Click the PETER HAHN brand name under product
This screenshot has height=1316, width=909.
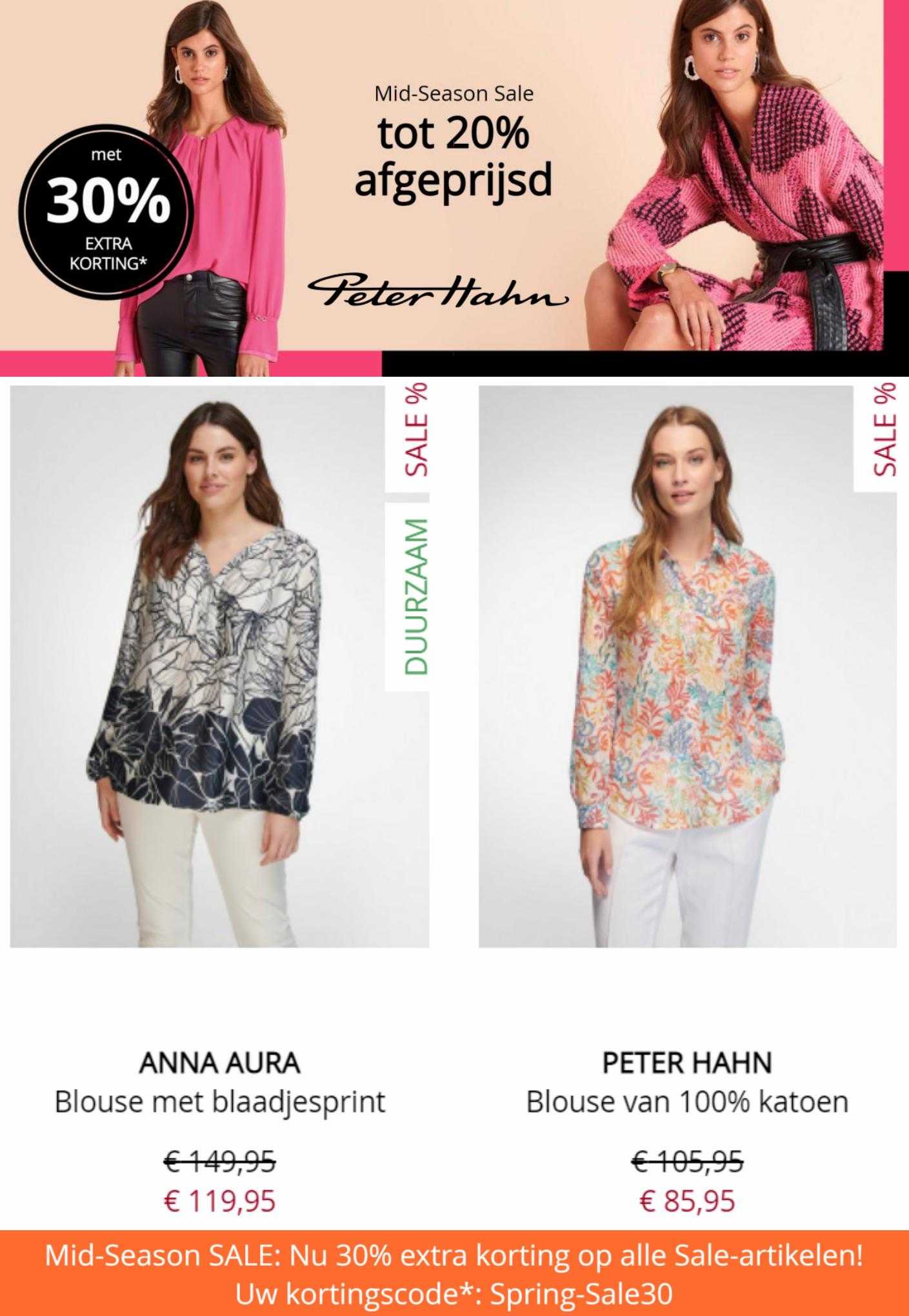(x=687, y=1063)
